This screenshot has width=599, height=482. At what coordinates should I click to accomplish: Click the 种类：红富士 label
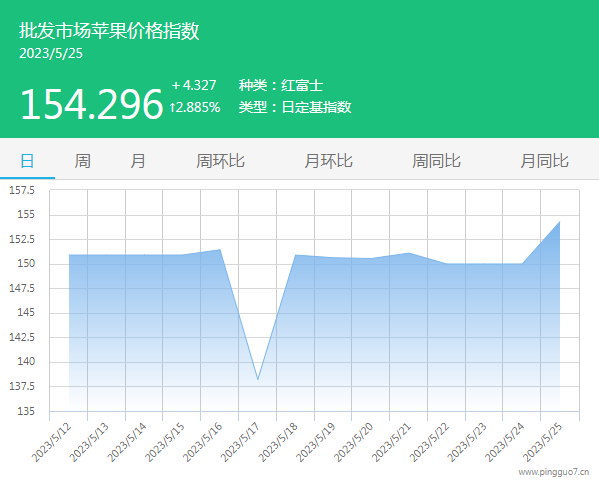tap(281, 85)
